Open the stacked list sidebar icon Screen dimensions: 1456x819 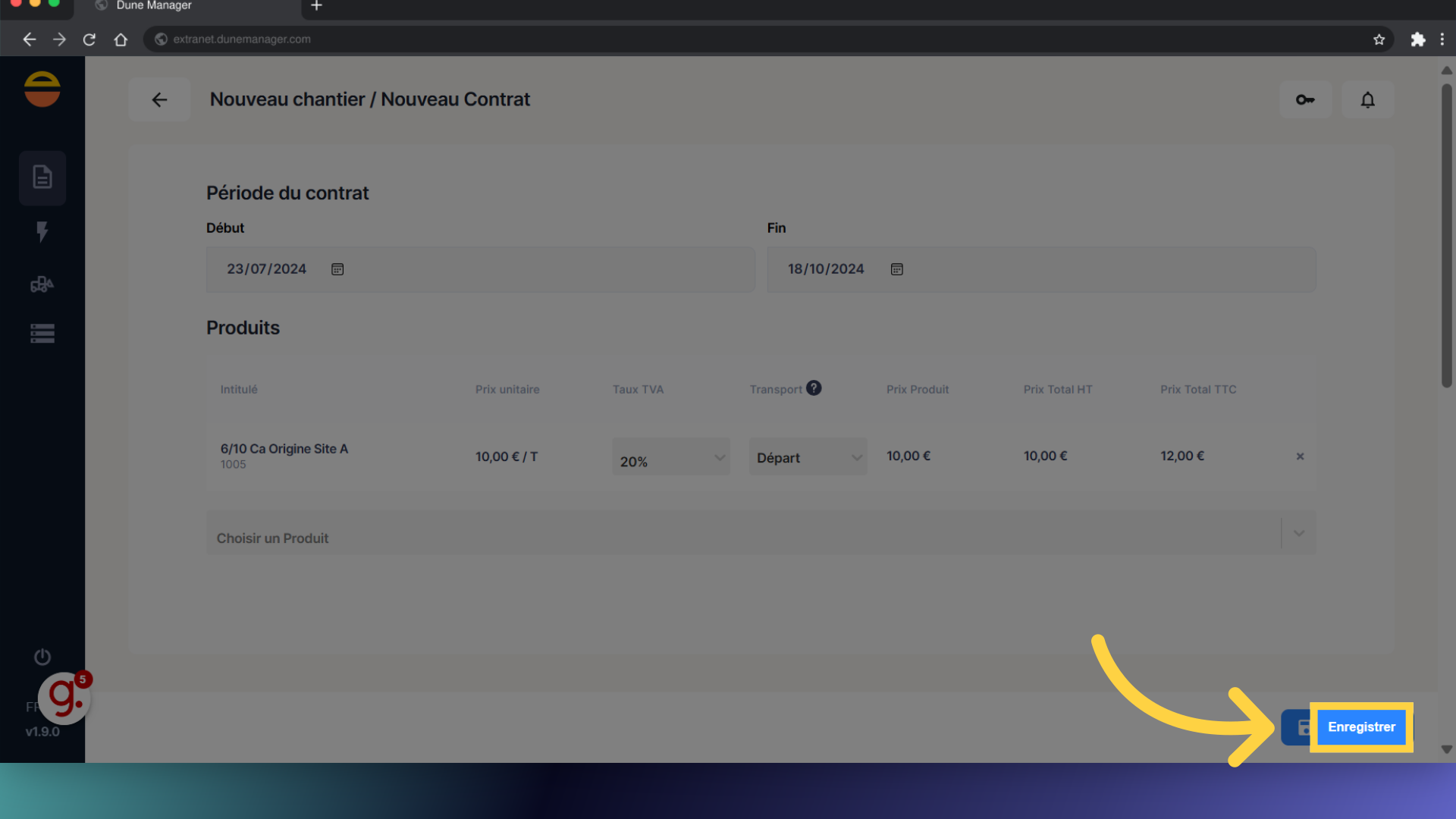pyautogui.click(x=42, y=334)
